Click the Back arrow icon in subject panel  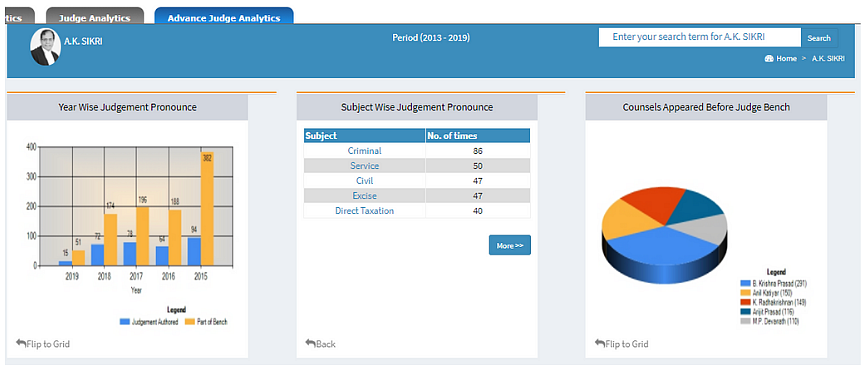311,343
